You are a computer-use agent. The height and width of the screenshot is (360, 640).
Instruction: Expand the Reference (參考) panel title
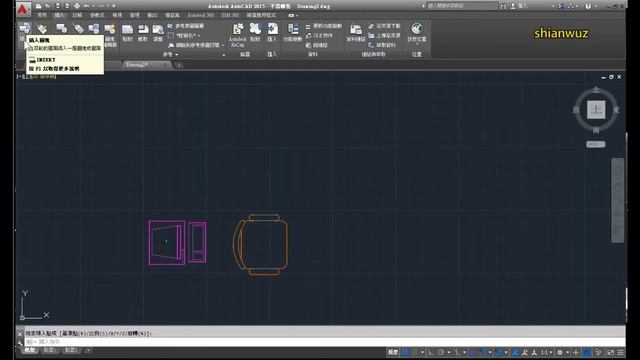pos(170,55)
